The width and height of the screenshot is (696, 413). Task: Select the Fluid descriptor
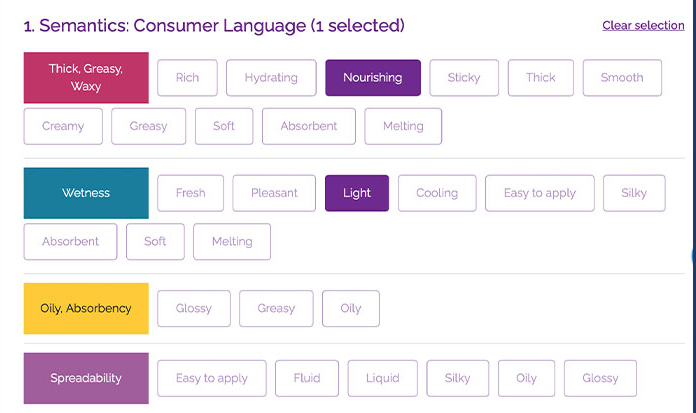(307, 378)
